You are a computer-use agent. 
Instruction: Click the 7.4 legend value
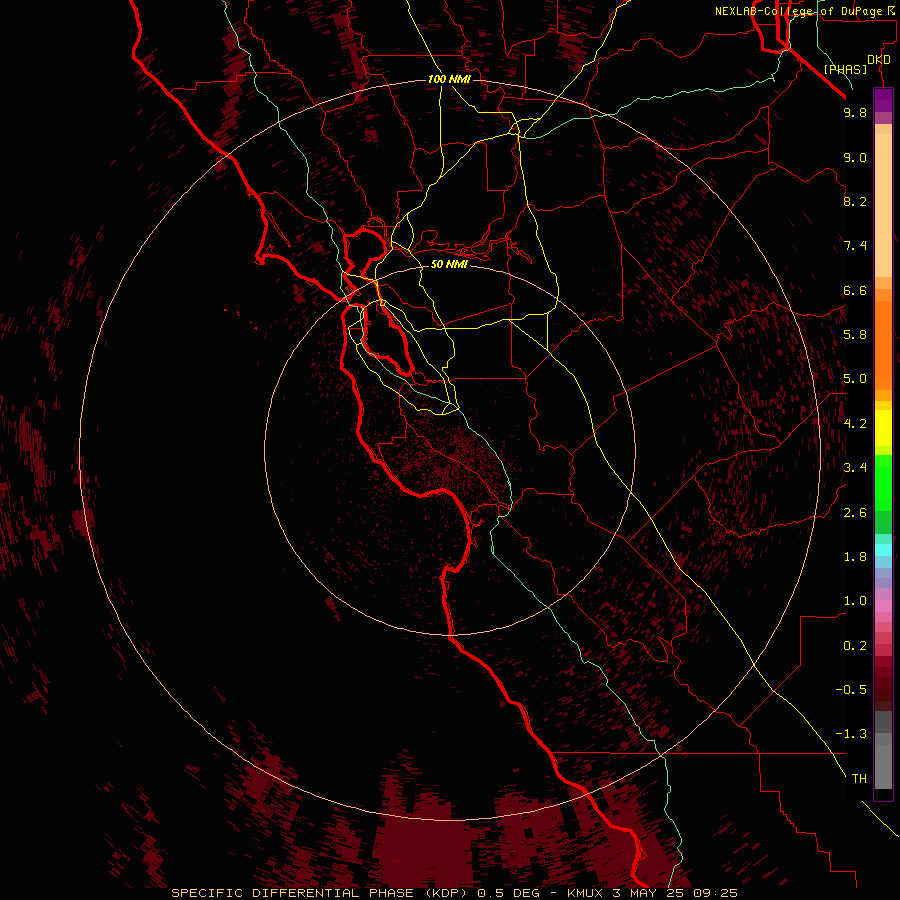tap(855, 246)
